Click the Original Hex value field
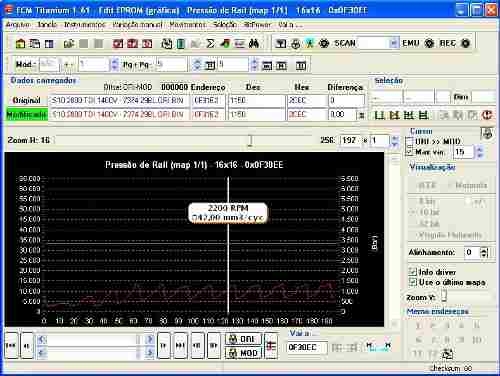Image resolution: width=500 pixels, height=376 pixels. pos(306,100)
